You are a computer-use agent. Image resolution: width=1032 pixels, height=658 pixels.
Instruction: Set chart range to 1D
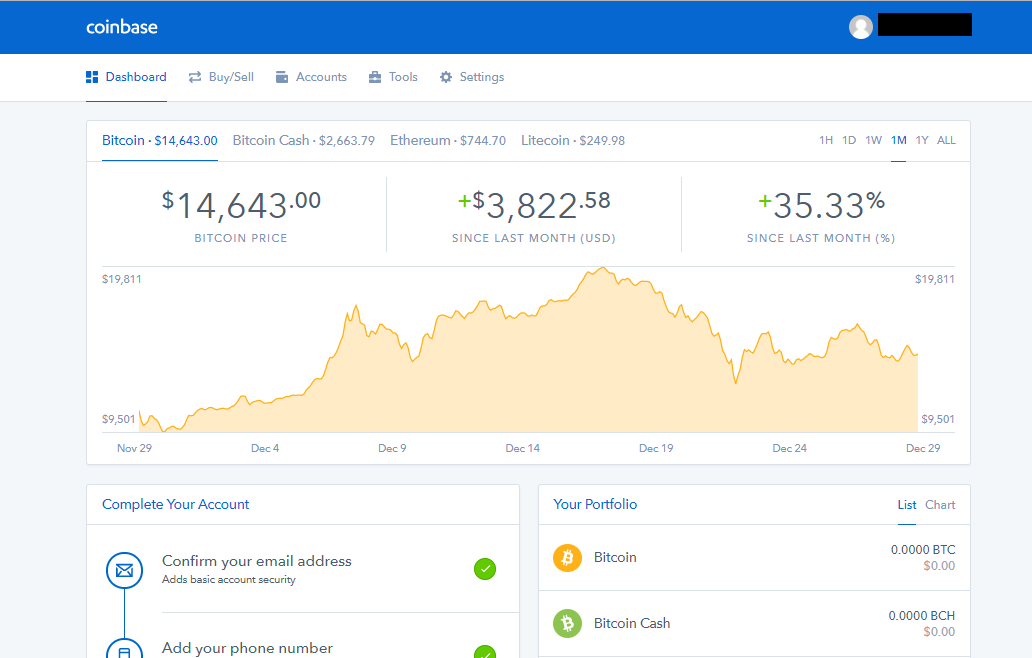tap(849, 140)
